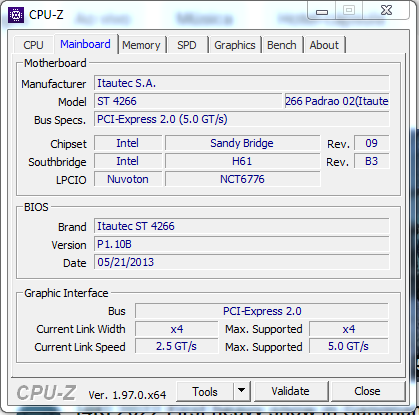
Task: Click the Validate button
Action: click(290, 391)
